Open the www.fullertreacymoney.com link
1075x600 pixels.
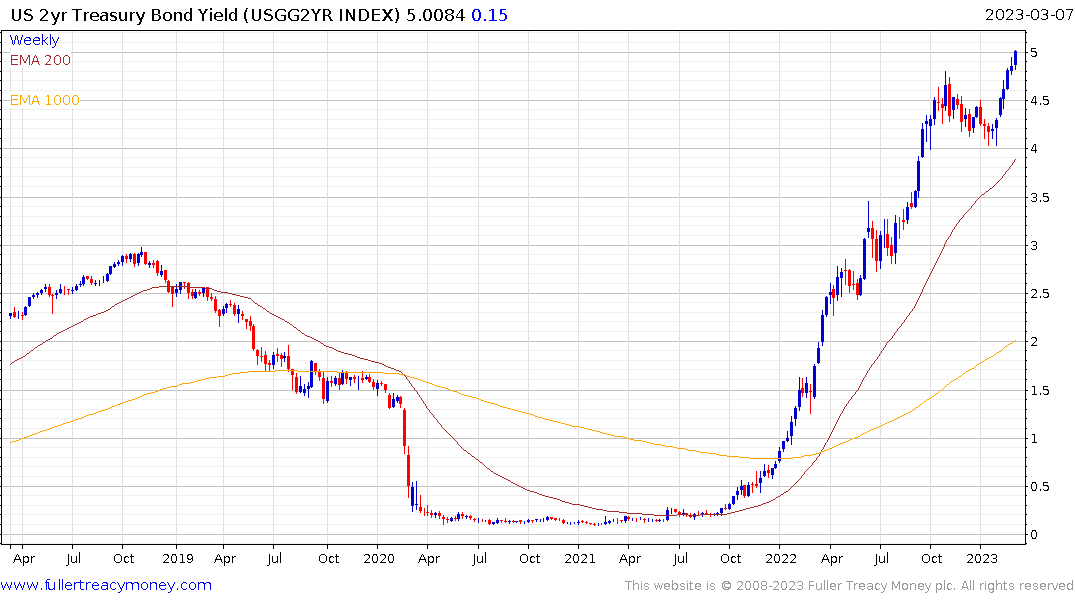point(106,585)
